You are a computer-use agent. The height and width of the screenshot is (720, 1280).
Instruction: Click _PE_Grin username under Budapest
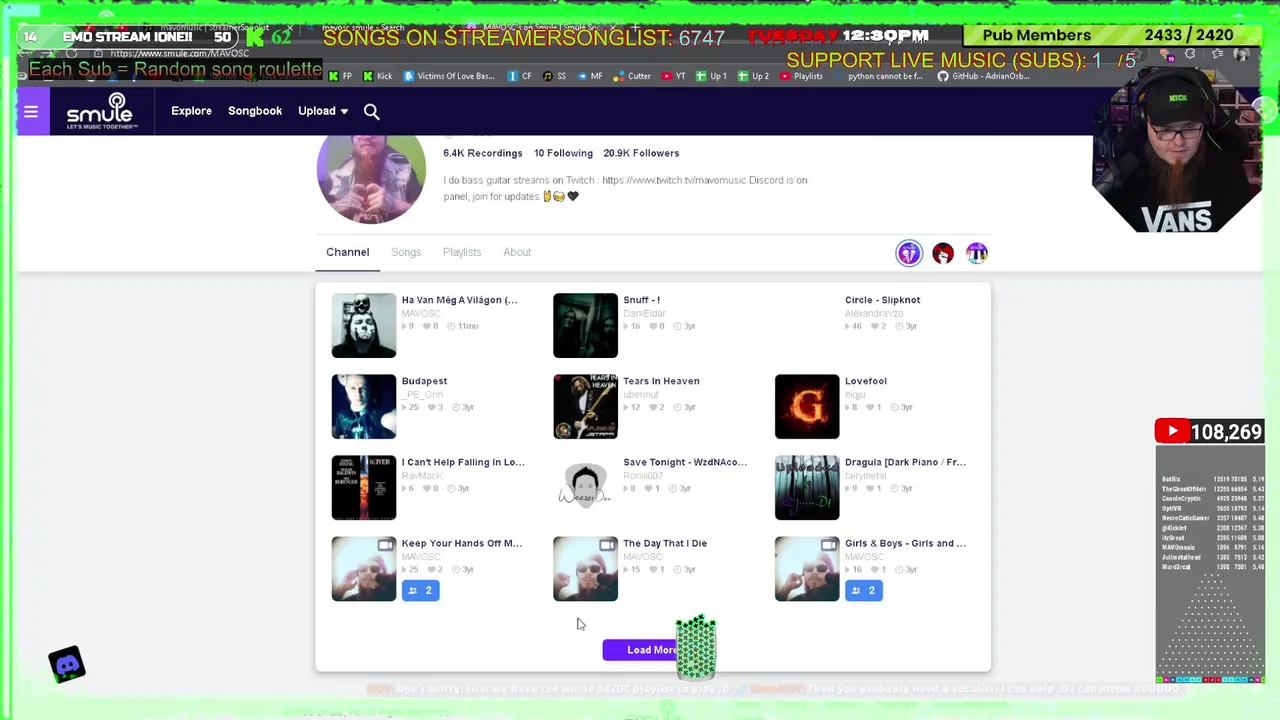421,394
